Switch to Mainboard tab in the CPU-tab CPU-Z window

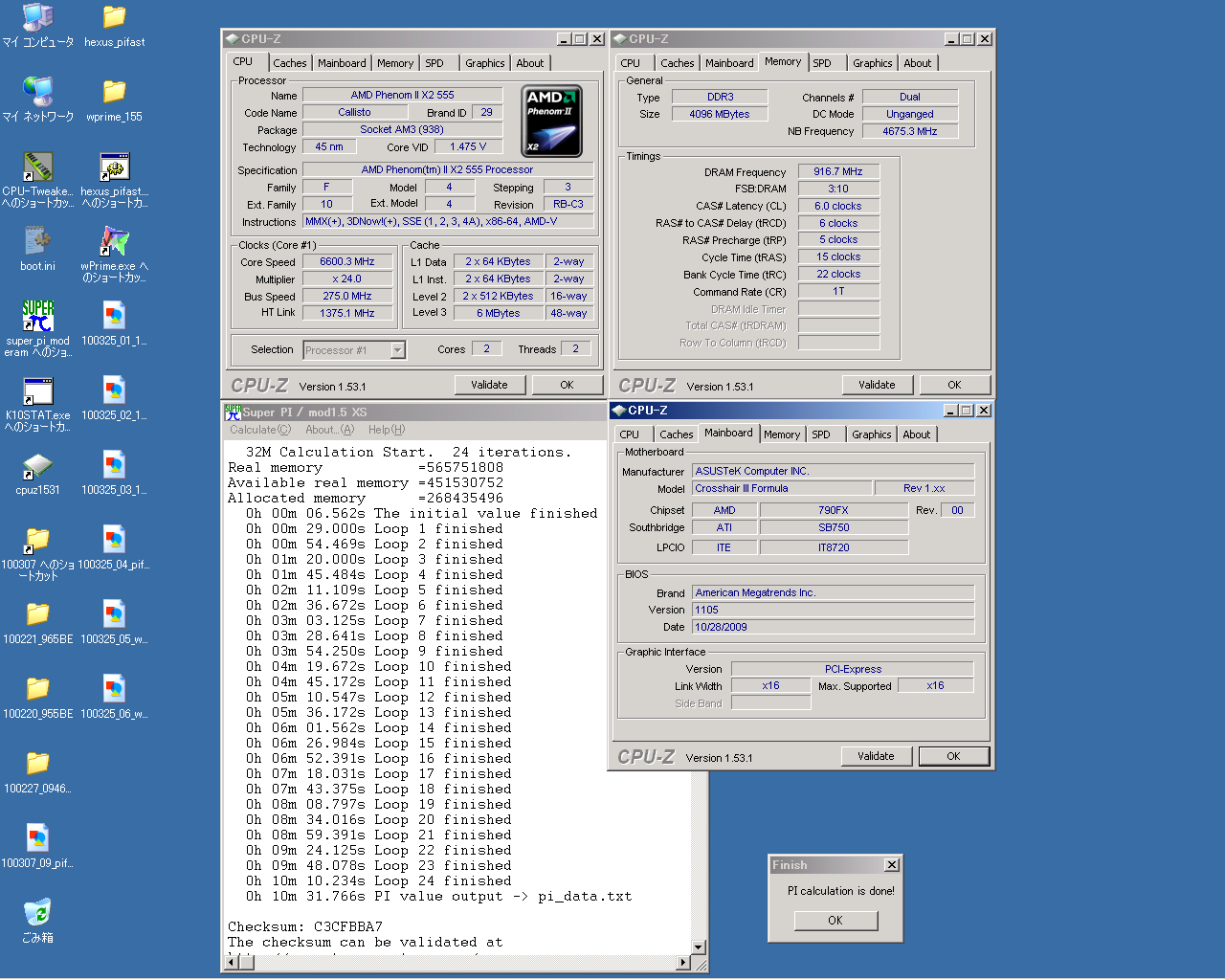pos(342,63)
